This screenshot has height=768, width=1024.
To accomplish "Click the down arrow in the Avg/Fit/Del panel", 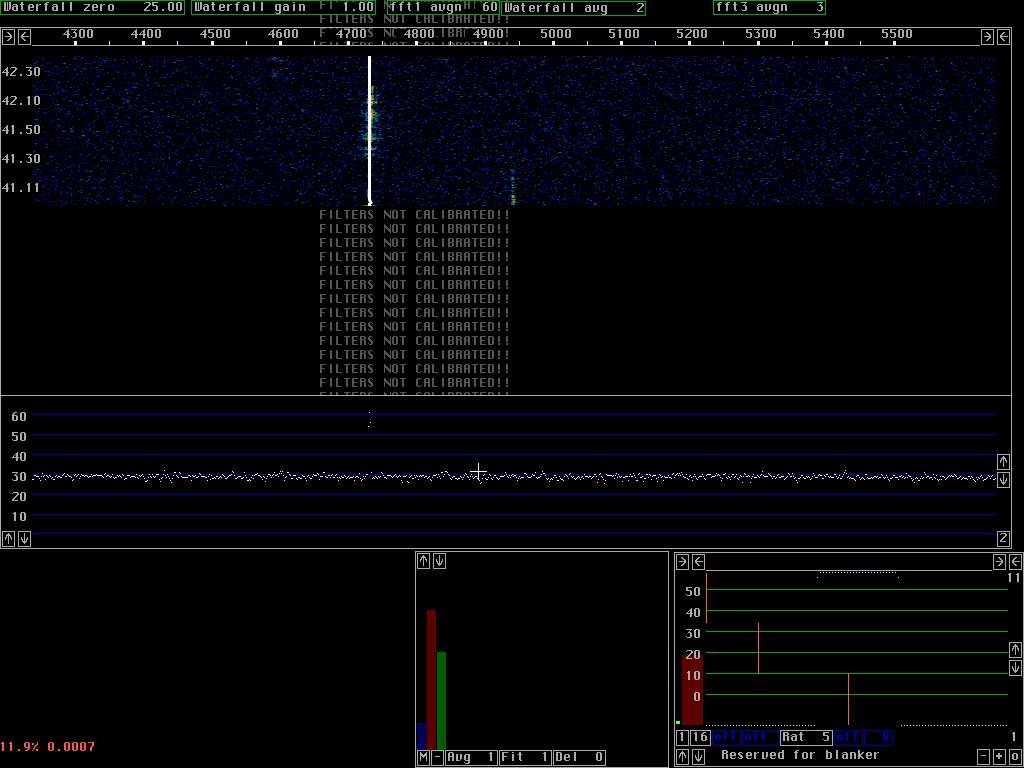I will pos(440,560).
